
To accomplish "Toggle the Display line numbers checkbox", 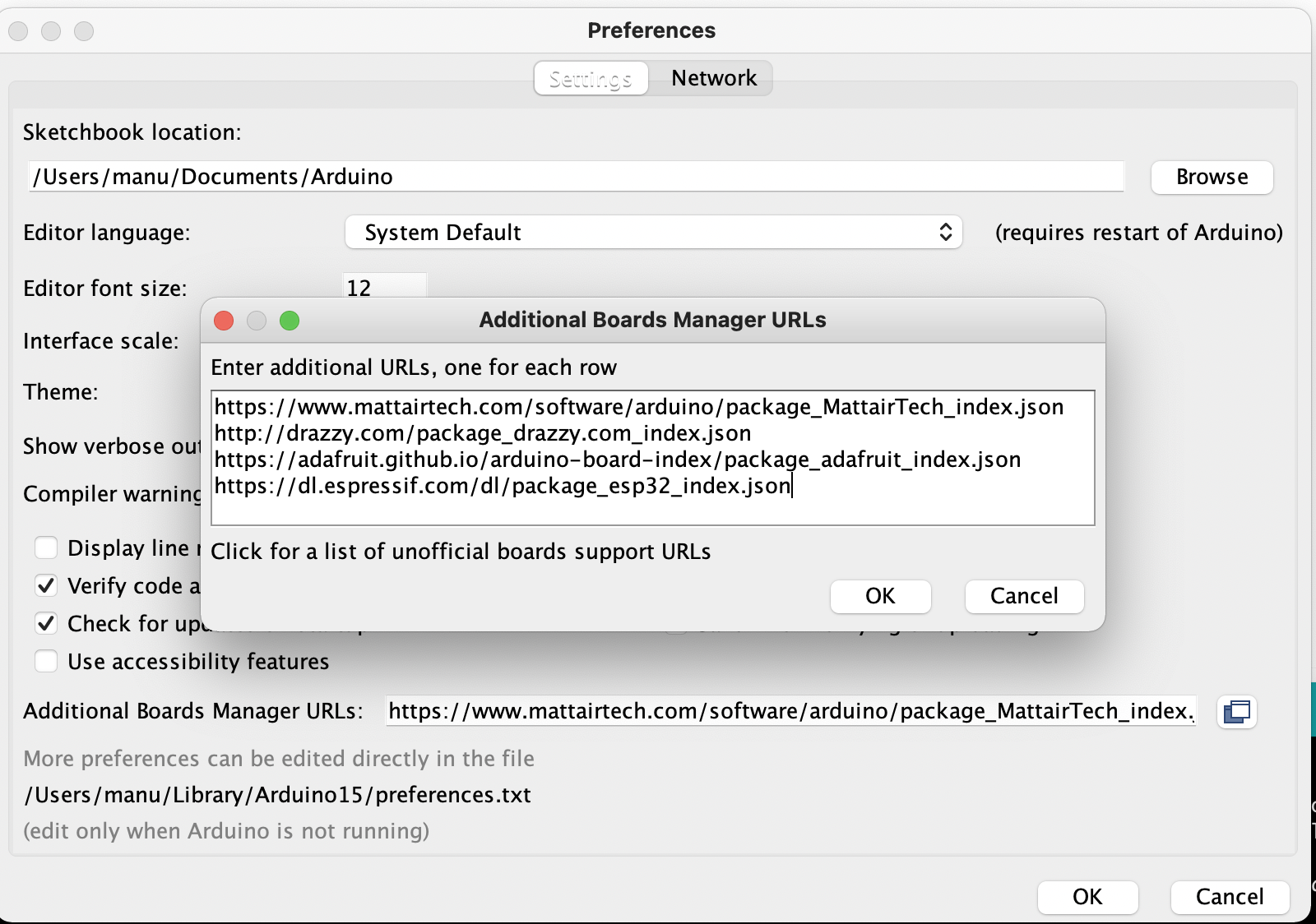I will tap(46, 547).
